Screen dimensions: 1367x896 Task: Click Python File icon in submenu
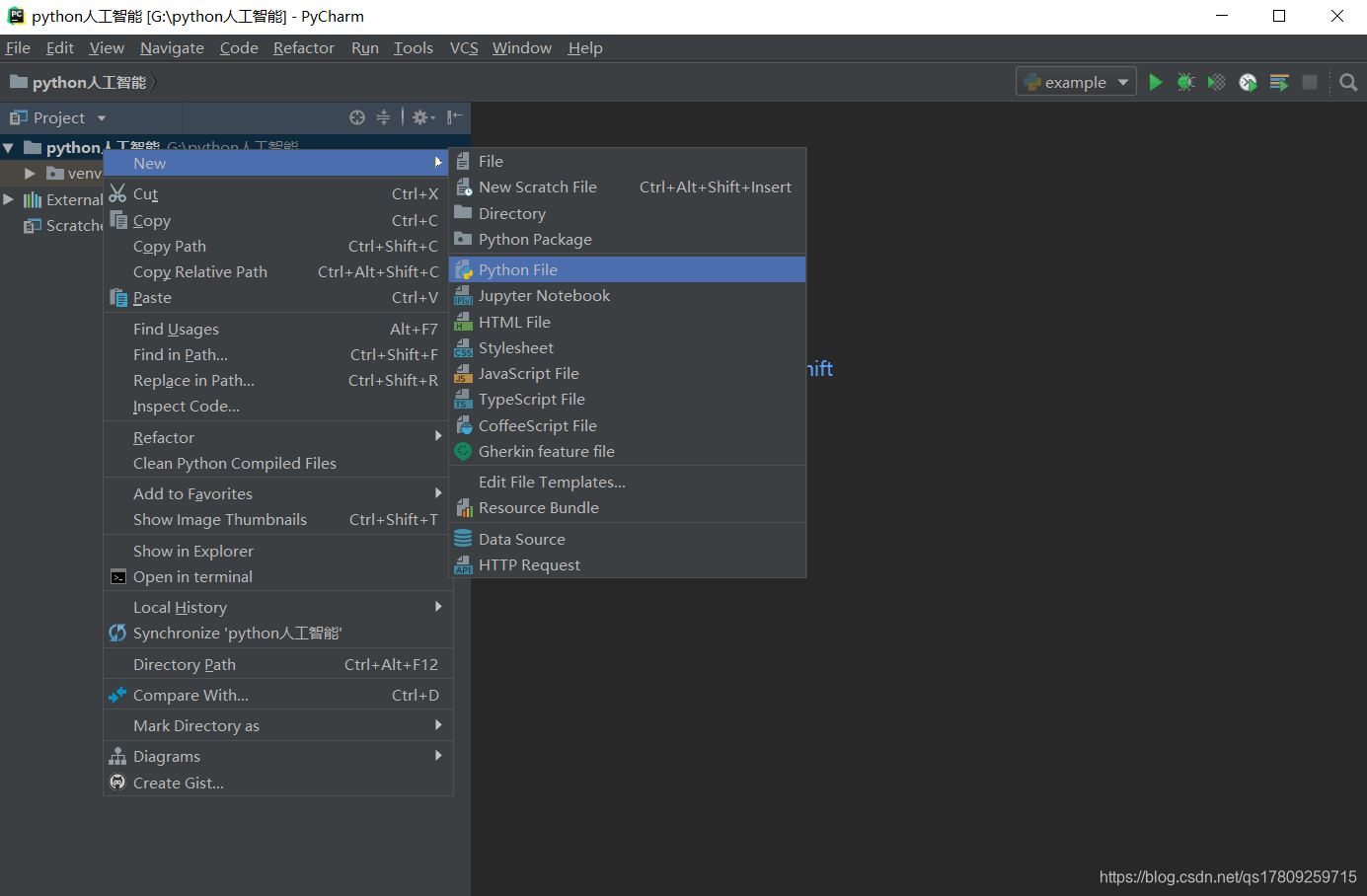463,269
